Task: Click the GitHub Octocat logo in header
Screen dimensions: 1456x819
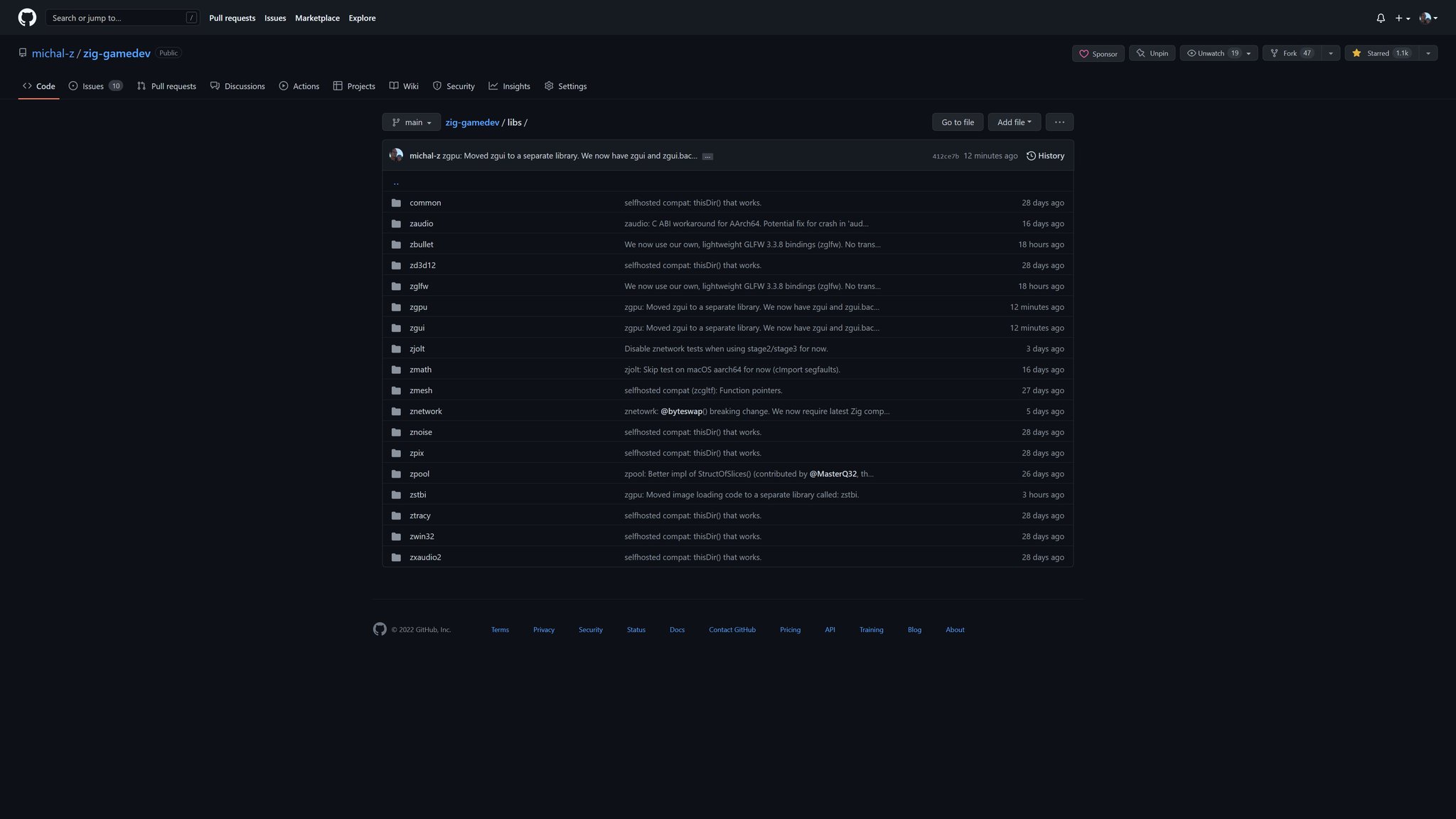Action: click(27, 17)
